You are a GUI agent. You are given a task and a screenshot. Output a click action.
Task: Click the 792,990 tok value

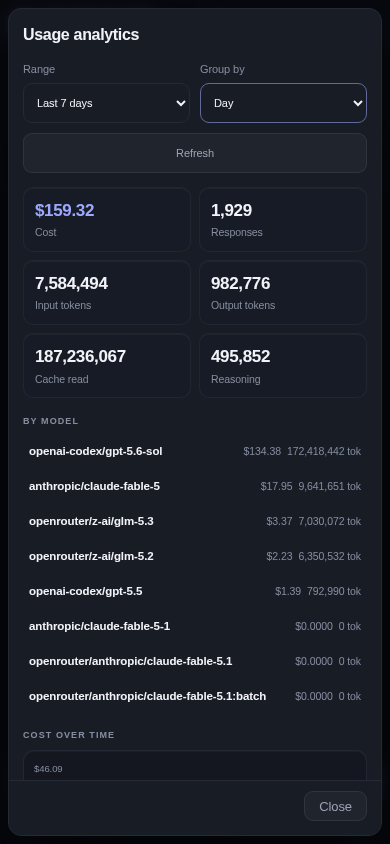[x=334, y=591]
